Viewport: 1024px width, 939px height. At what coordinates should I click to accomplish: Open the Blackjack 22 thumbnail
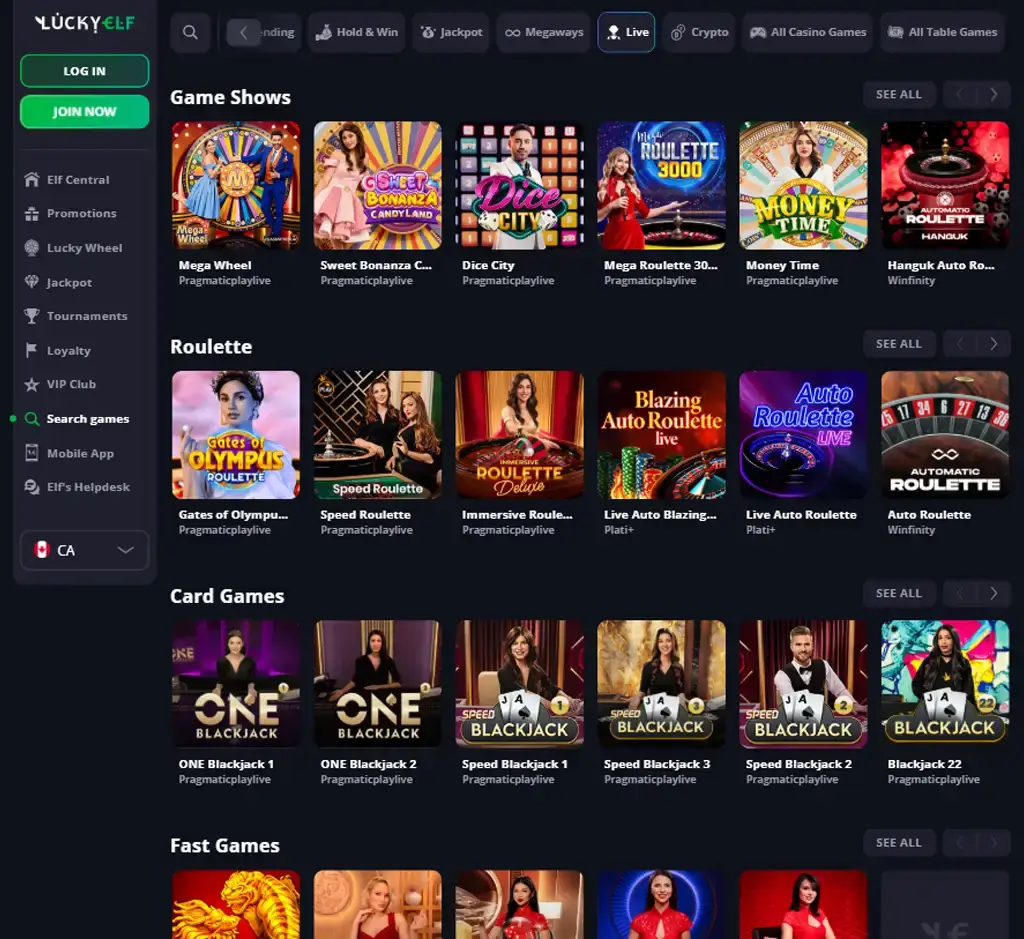click(945, 684)
